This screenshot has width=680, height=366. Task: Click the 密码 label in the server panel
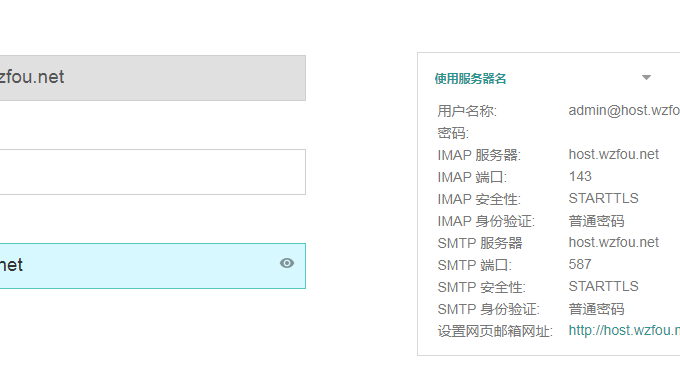(453, 133)
